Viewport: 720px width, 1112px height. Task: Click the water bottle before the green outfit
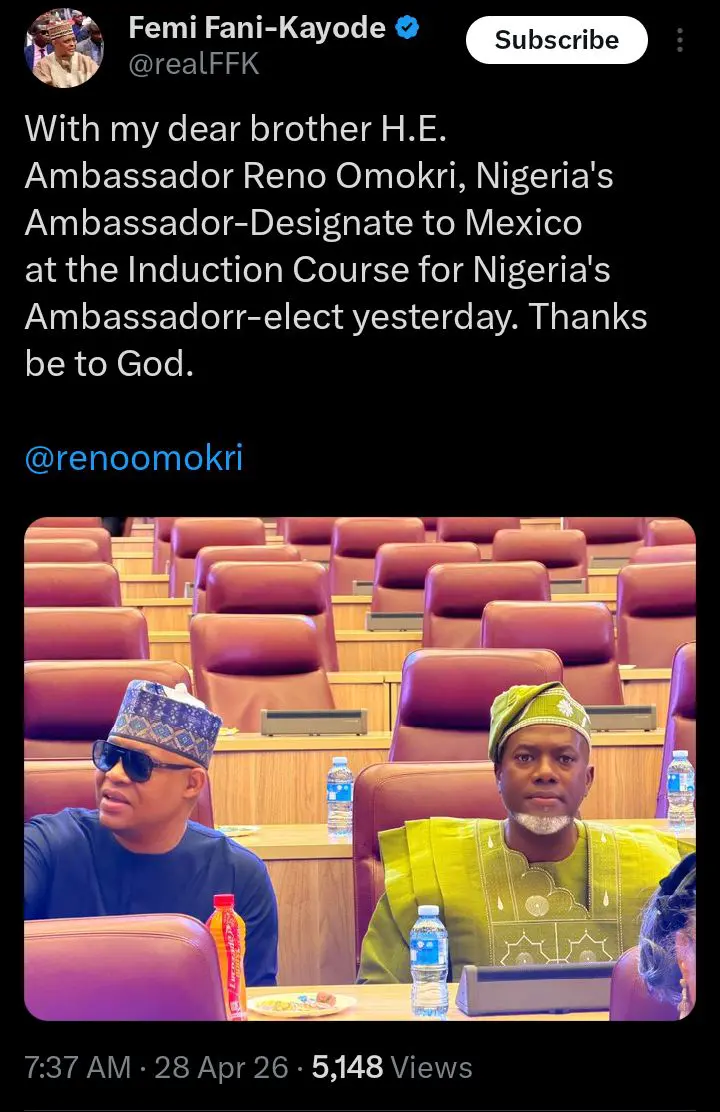coord(428,960)
